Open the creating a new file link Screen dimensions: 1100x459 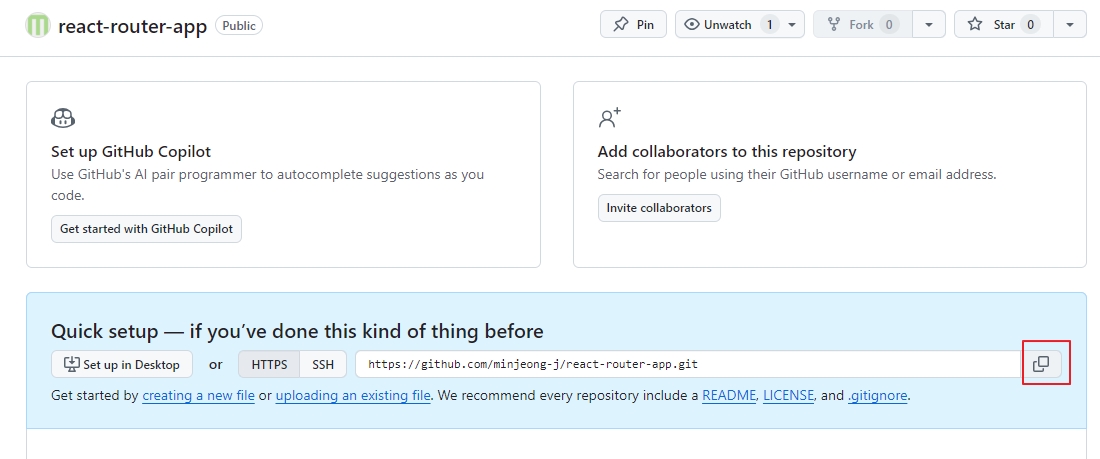[x=199, y=396]
